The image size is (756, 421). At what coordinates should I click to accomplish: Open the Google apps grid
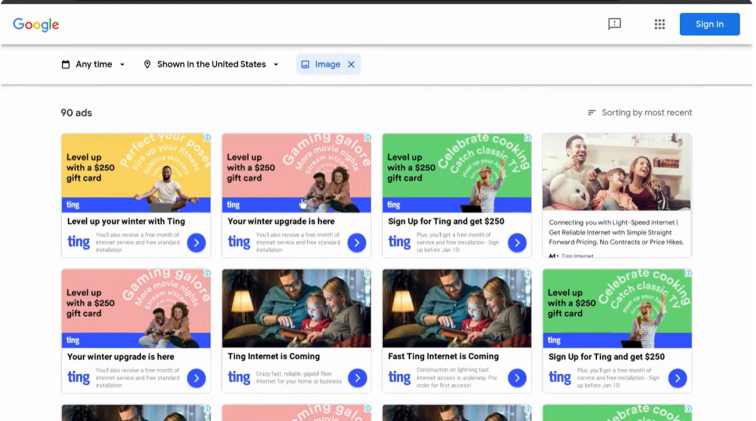pos(660,24)
